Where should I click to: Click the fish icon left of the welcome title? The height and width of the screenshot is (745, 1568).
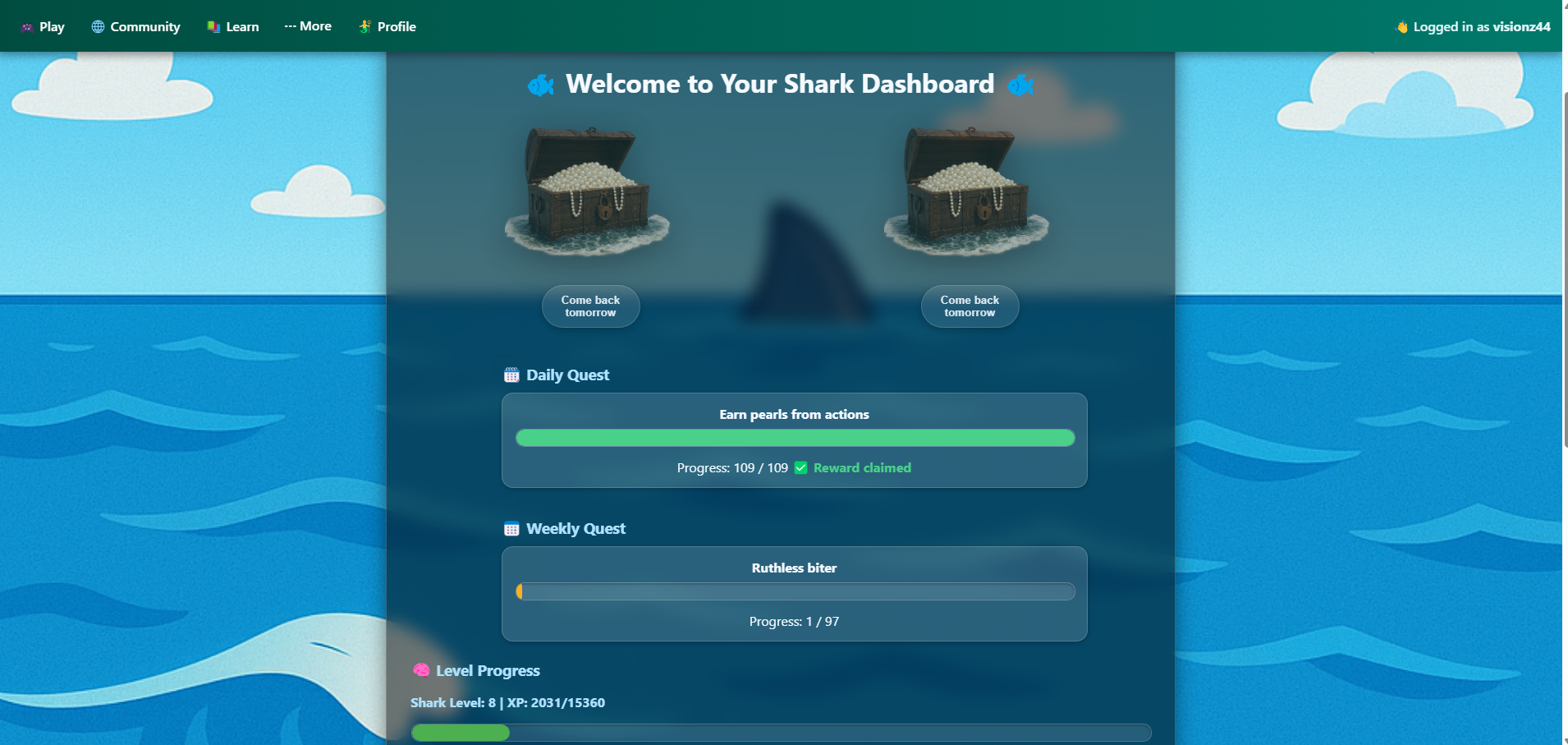coord(540,85)
